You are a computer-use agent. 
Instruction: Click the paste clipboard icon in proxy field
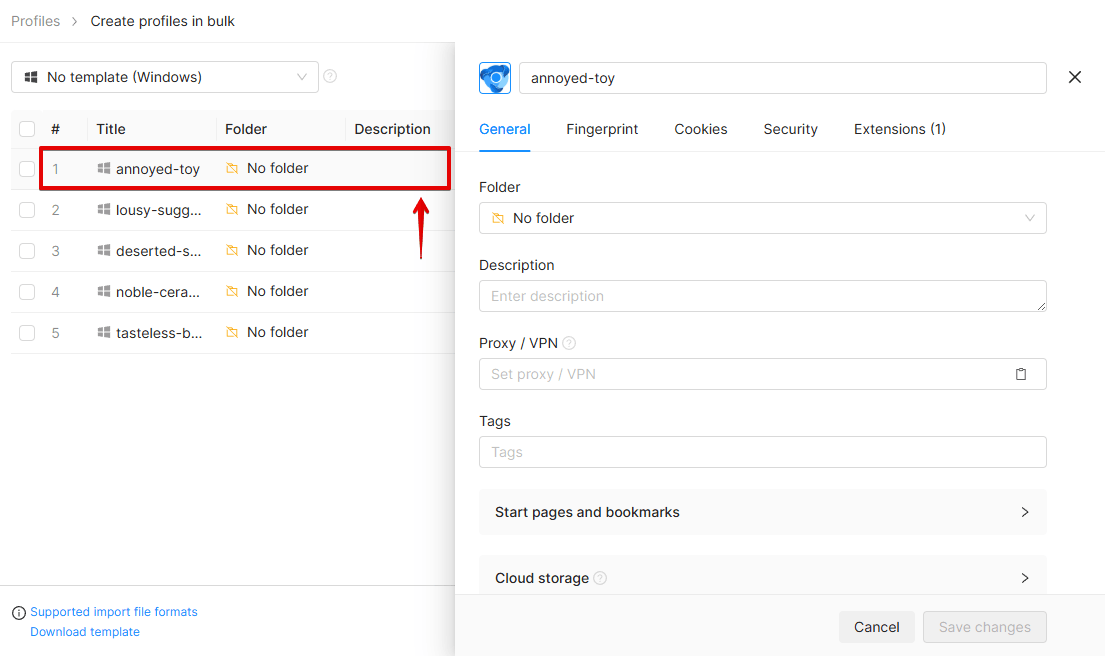1021,374
